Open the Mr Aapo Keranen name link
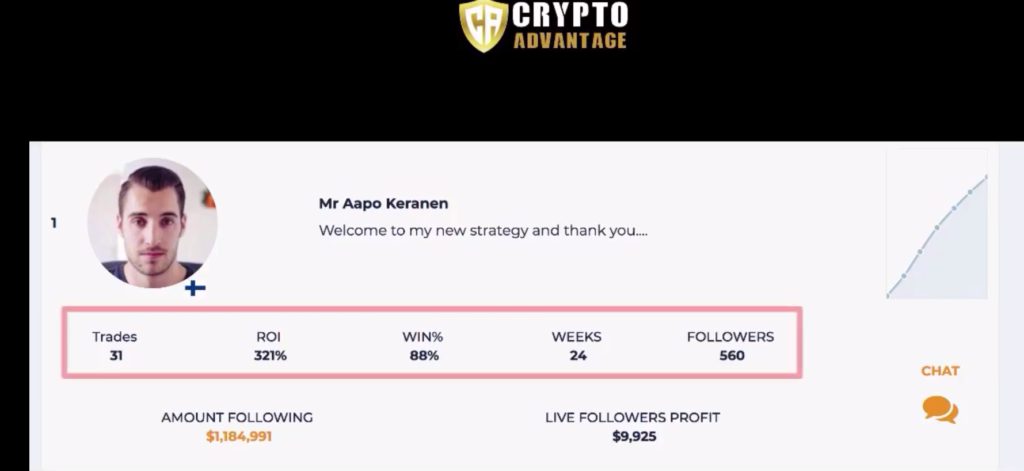The image size is (1024, 471). point(383,203)
